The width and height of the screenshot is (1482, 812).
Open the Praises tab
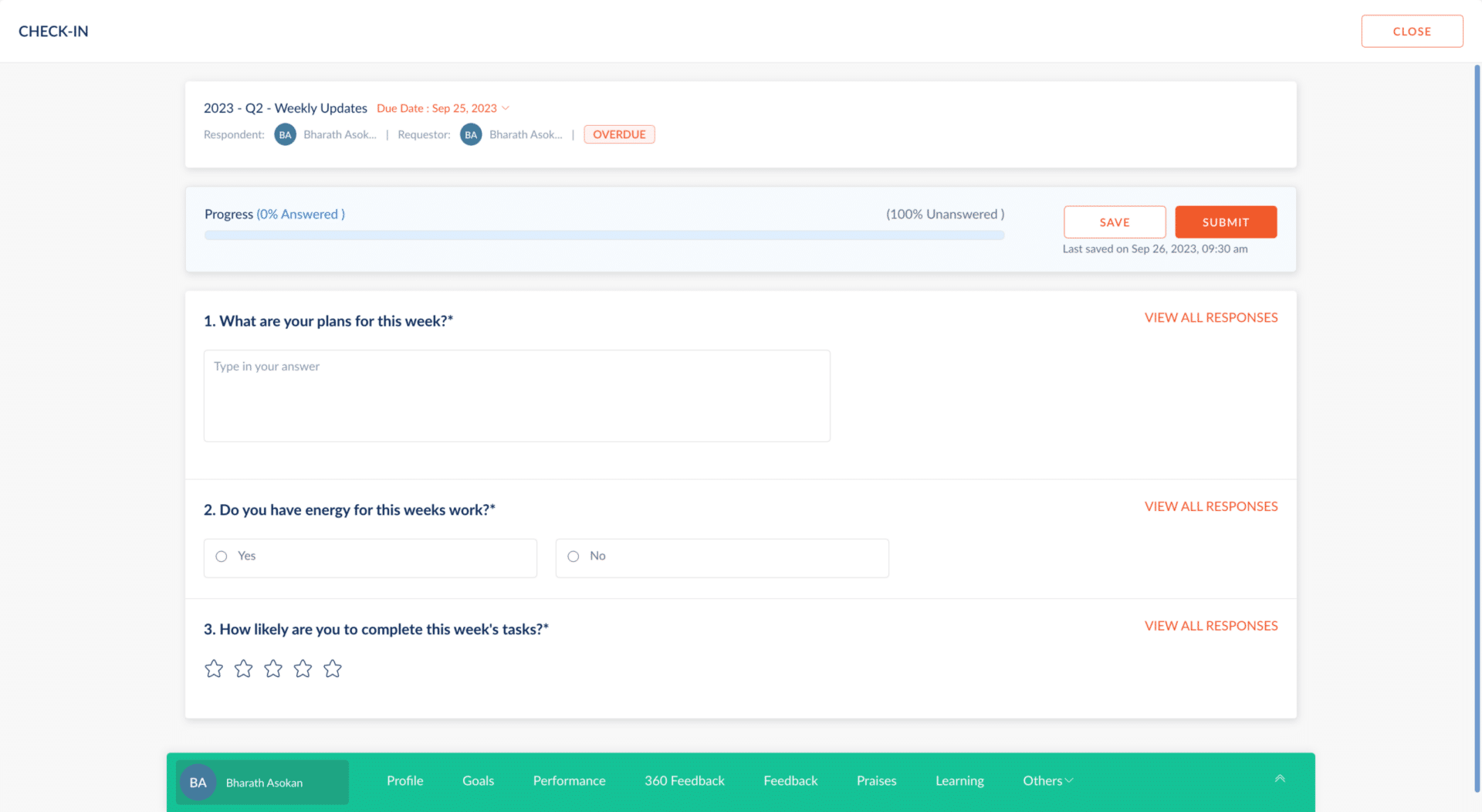[x=877, y=781]
